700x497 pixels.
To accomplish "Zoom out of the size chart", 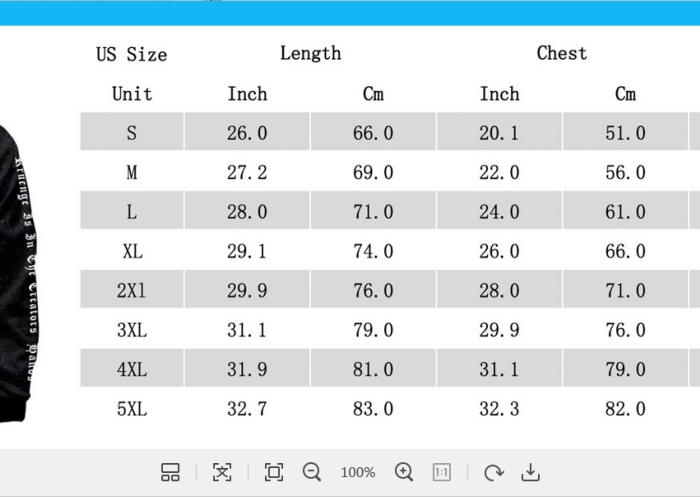I will point(312,472).
